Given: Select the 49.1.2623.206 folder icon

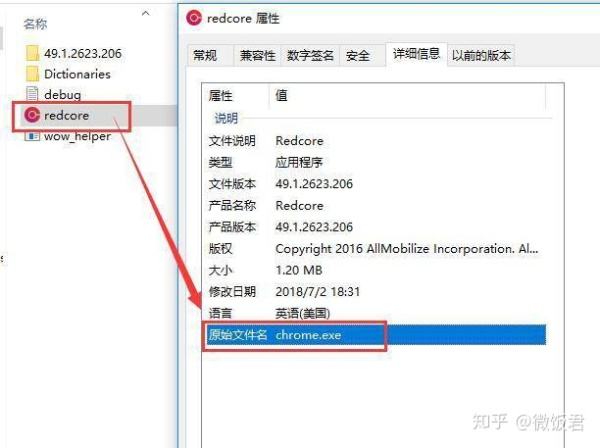Looking at the screenshot, I should pyautogui.click(x=32, y=53).
